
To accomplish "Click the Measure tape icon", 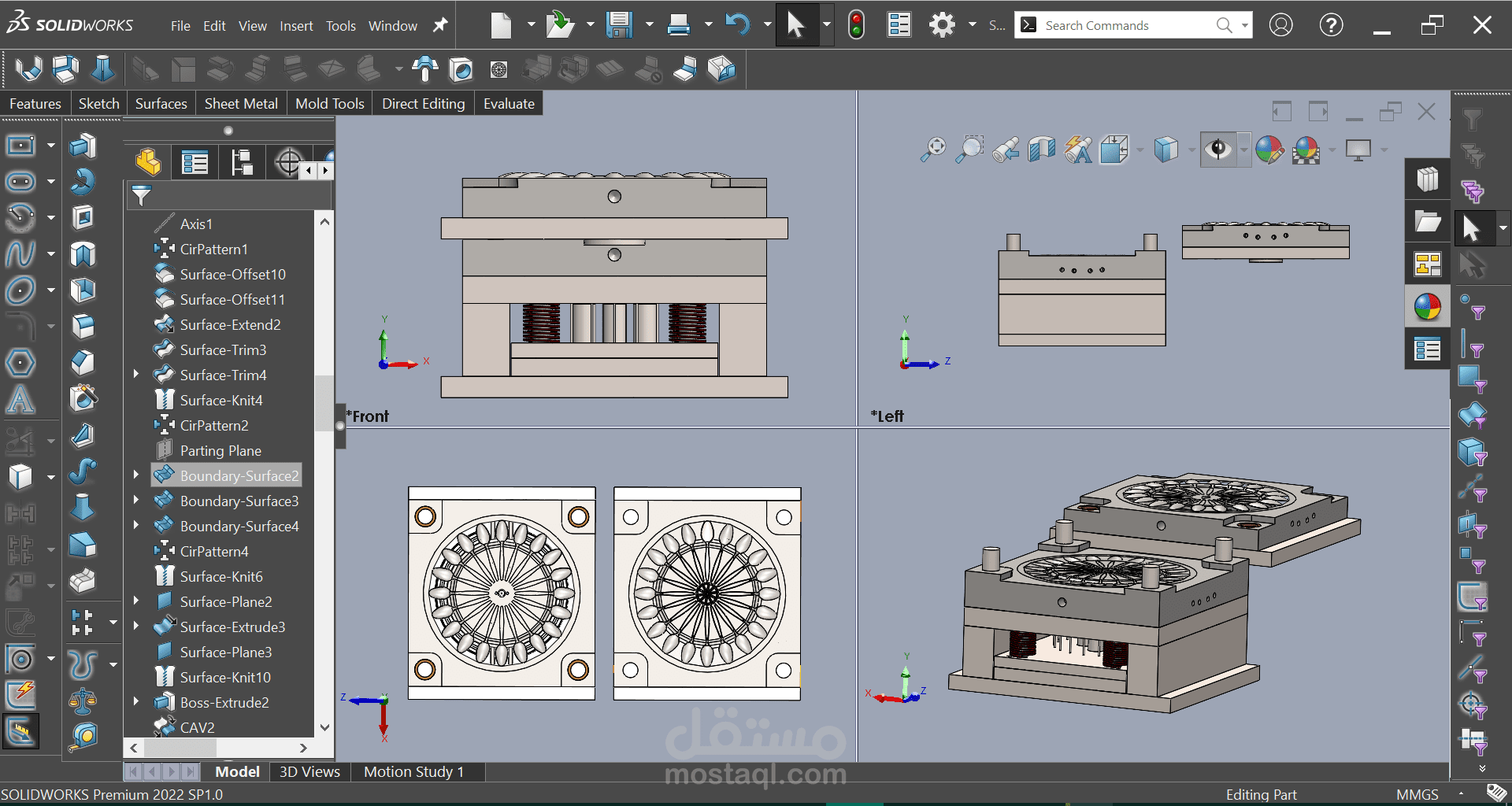I will (x=83, y=735).
